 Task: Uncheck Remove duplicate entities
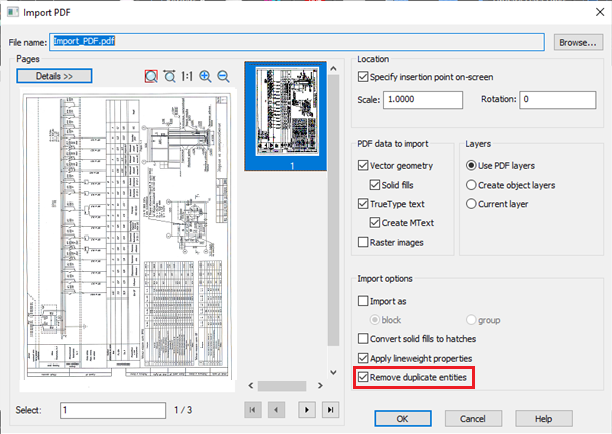(363, 377)
